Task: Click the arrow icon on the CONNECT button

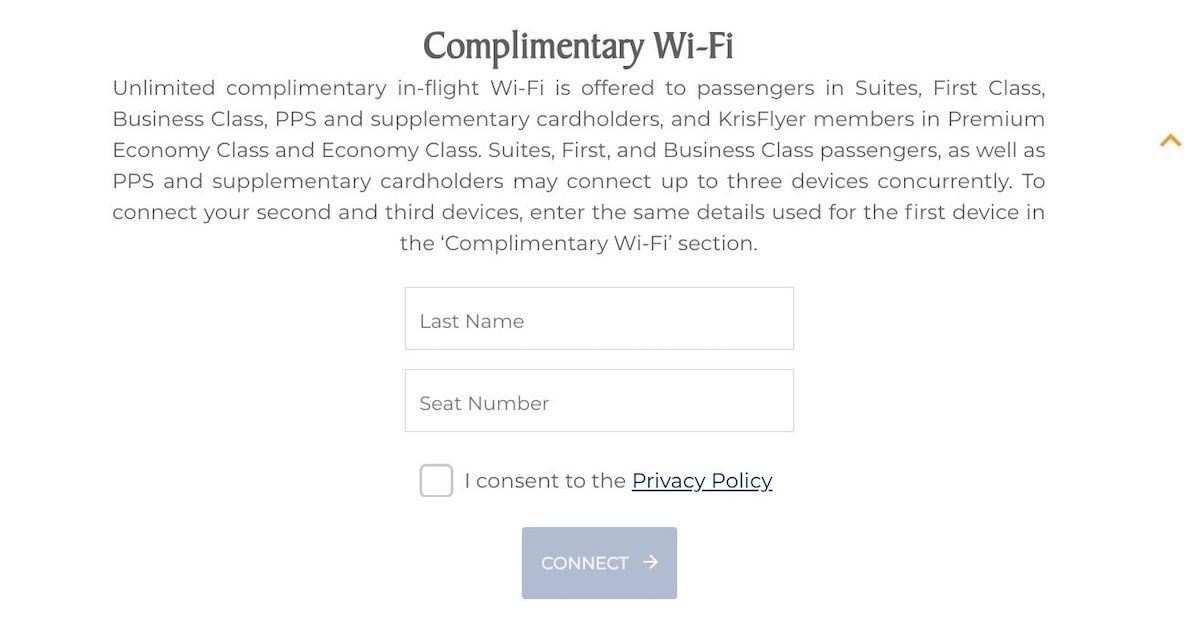Action: (651, 562)
